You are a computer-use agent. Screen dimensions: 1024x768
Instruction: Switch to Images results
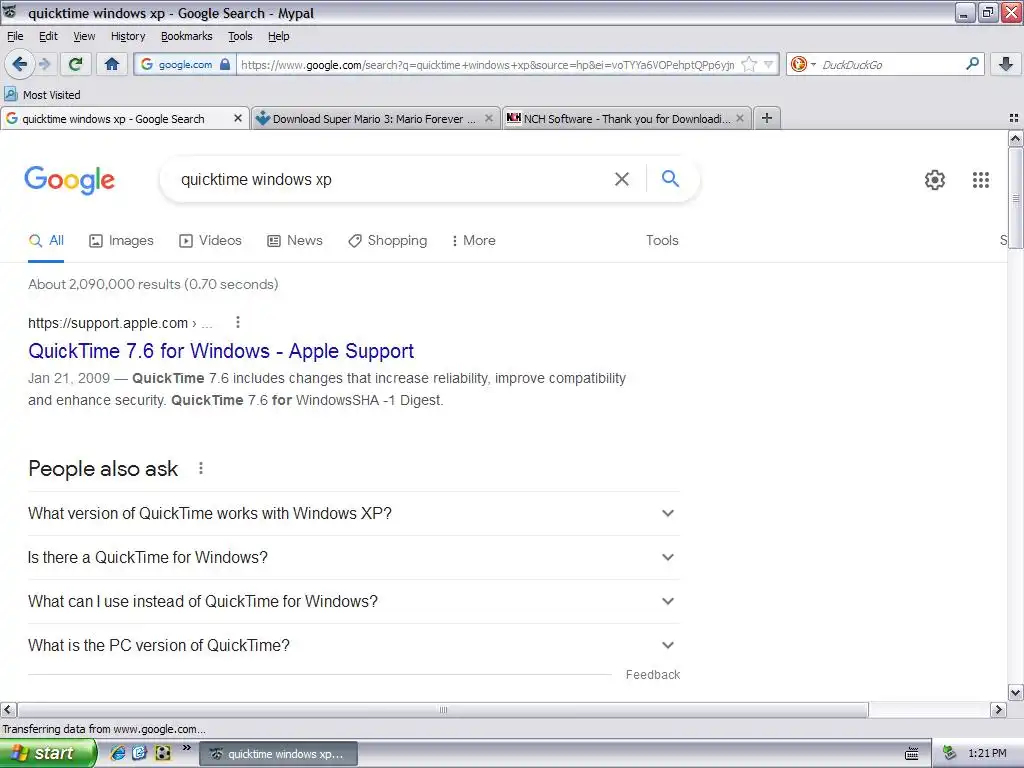tap(121, 240)
